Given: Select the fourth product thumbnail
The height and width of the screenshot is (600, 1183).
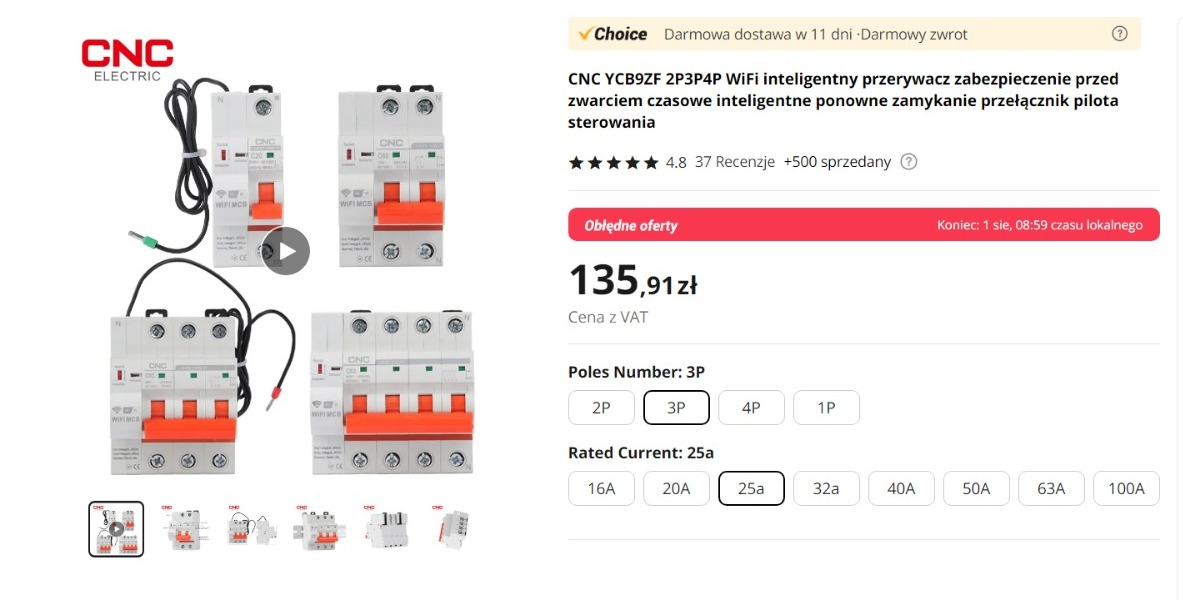Looking at the screenshot, I should click(318, 529).
